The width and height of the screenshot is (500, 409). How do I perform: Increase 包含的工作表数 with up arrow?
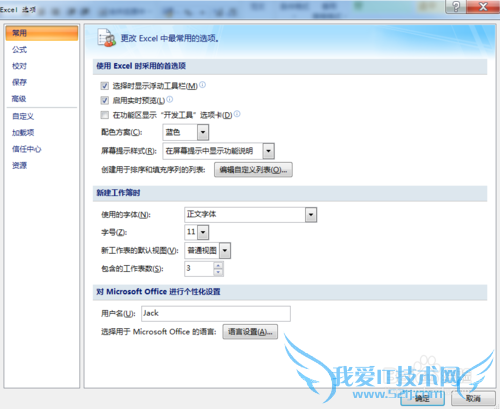point(218,265)
